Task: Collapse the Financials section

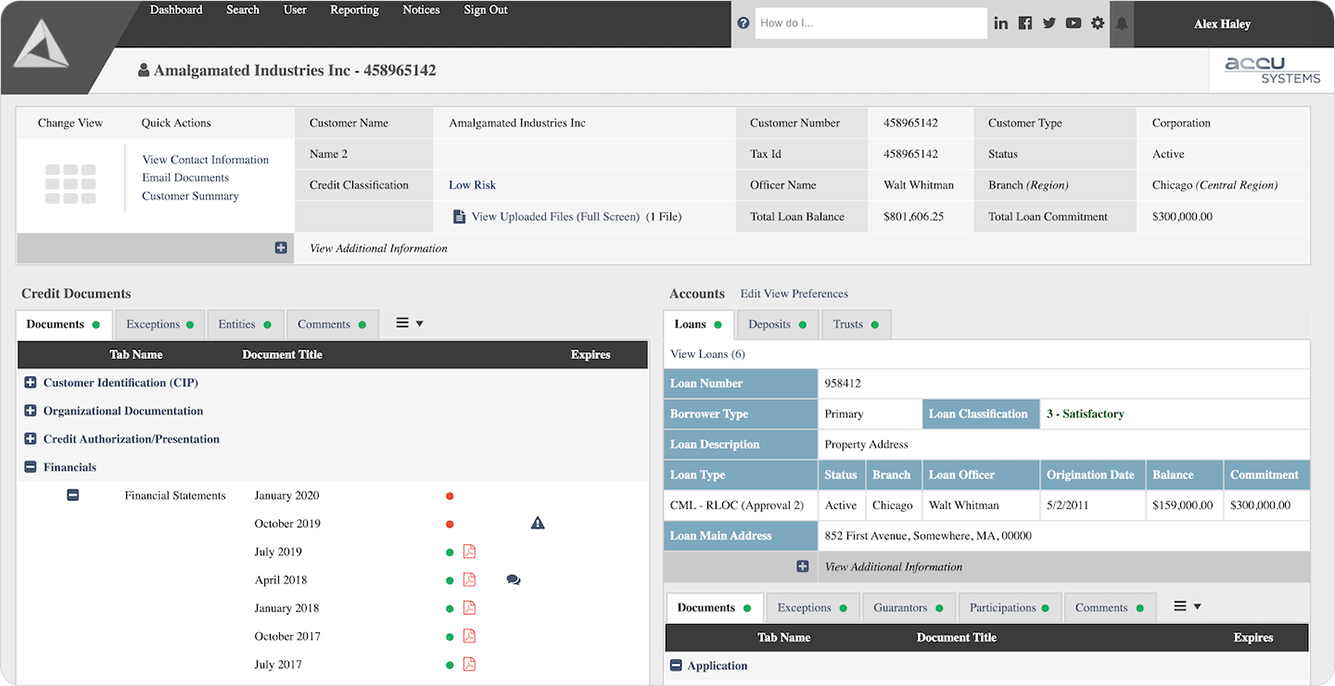Action: (31, 466)
